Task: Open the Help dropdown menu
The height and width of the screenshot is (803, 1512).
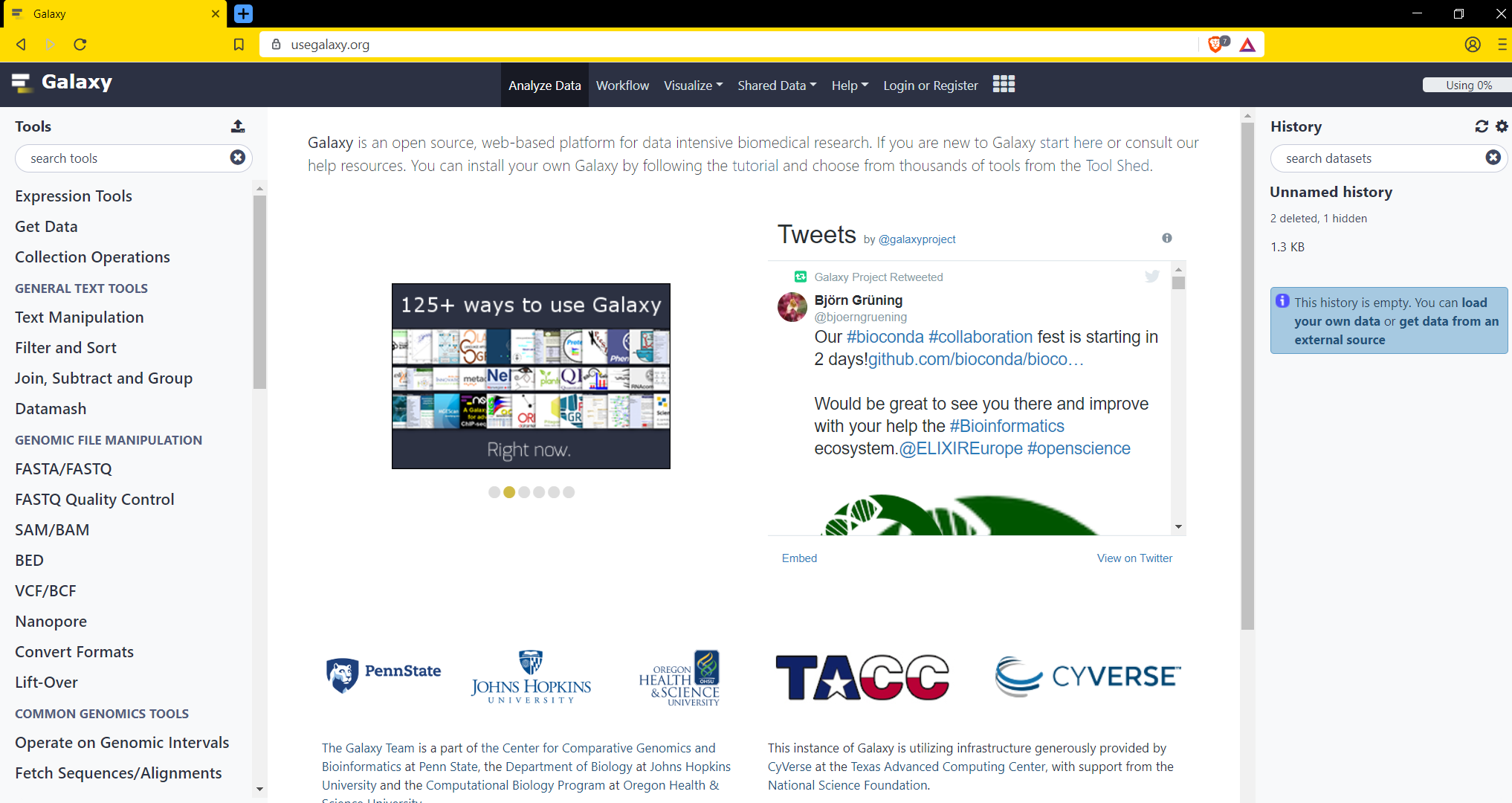Action: [x=850, y=86]
